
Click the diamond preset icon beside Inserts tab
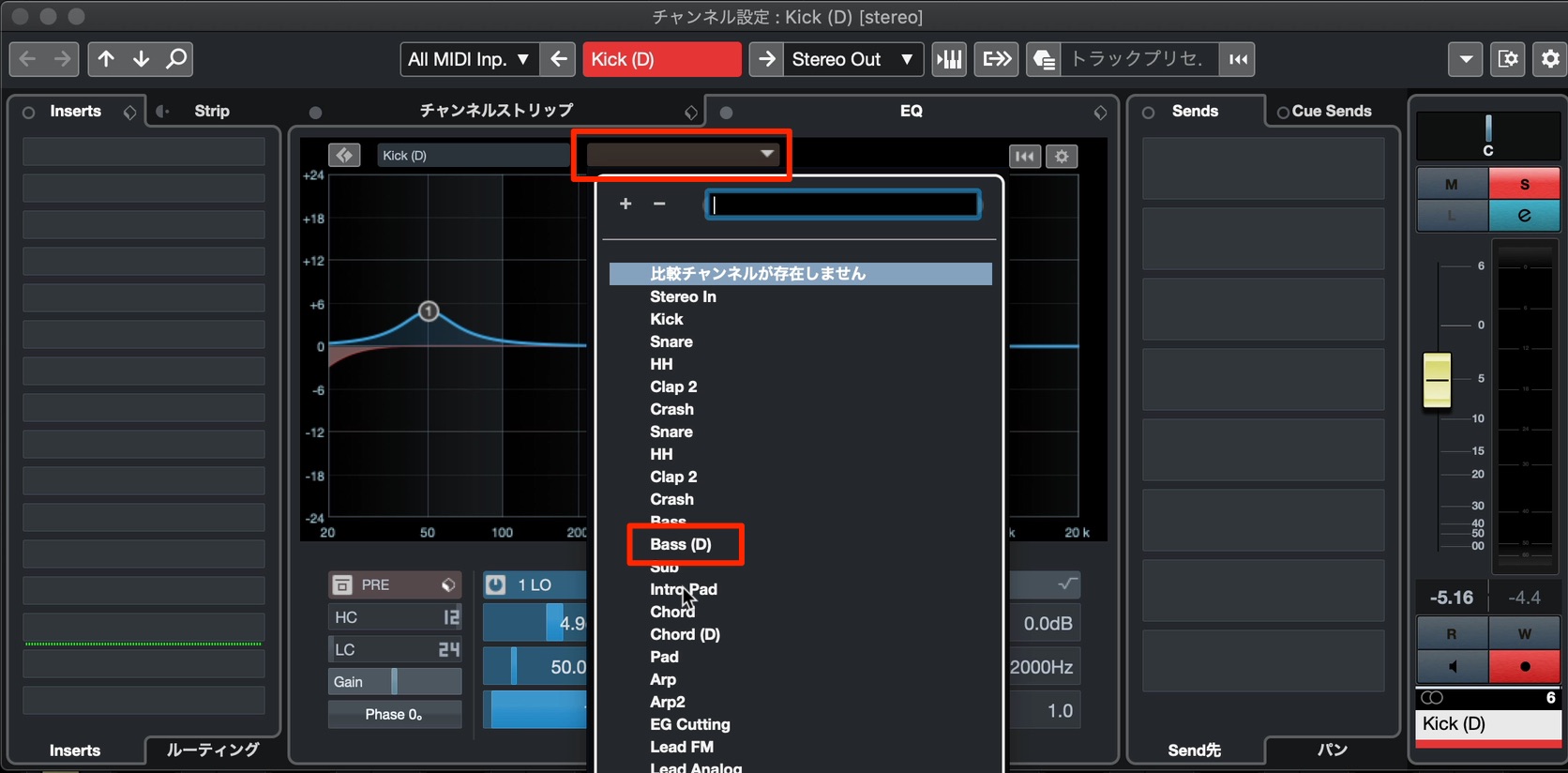pyautogui.click(x=129, y=112)
